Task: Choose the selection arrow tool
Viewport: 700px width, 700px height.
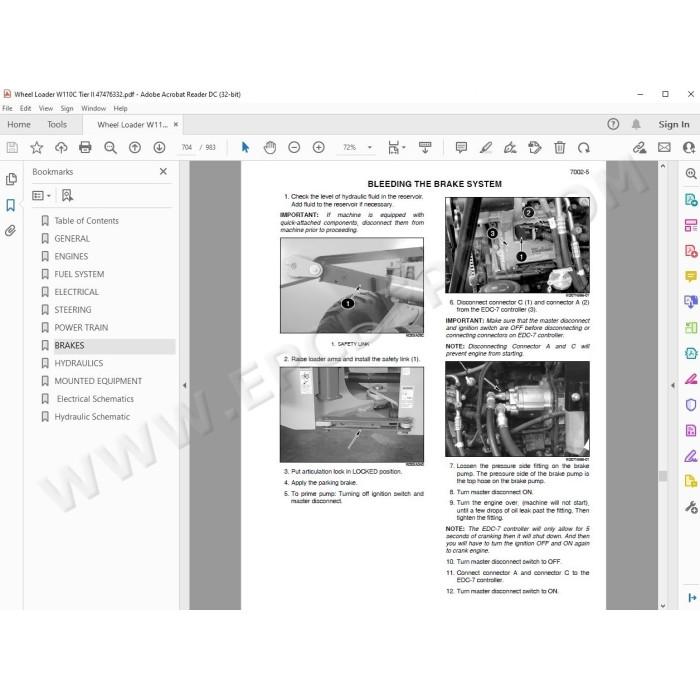Action: [x=245, y=147]
